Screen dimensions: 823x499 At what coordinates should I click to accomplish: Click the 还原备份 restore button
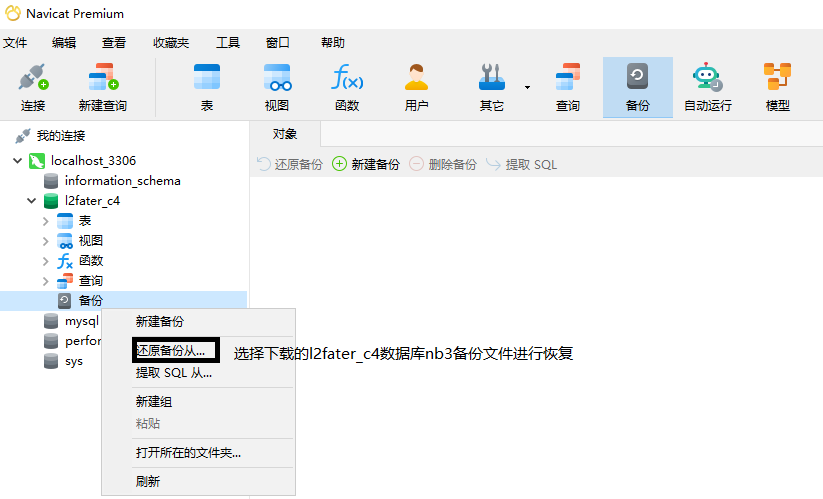coord(290,165)
